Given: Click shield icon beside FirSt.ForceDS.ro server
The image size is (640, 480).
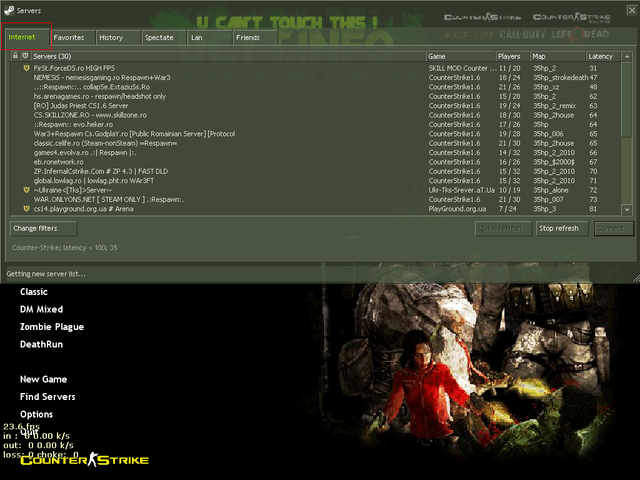Looking at the screenshot, I should tap(26, 68).
